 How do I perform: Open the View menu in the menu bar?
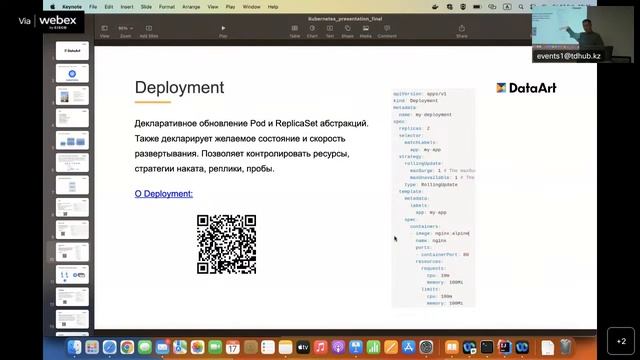[213, 7]
